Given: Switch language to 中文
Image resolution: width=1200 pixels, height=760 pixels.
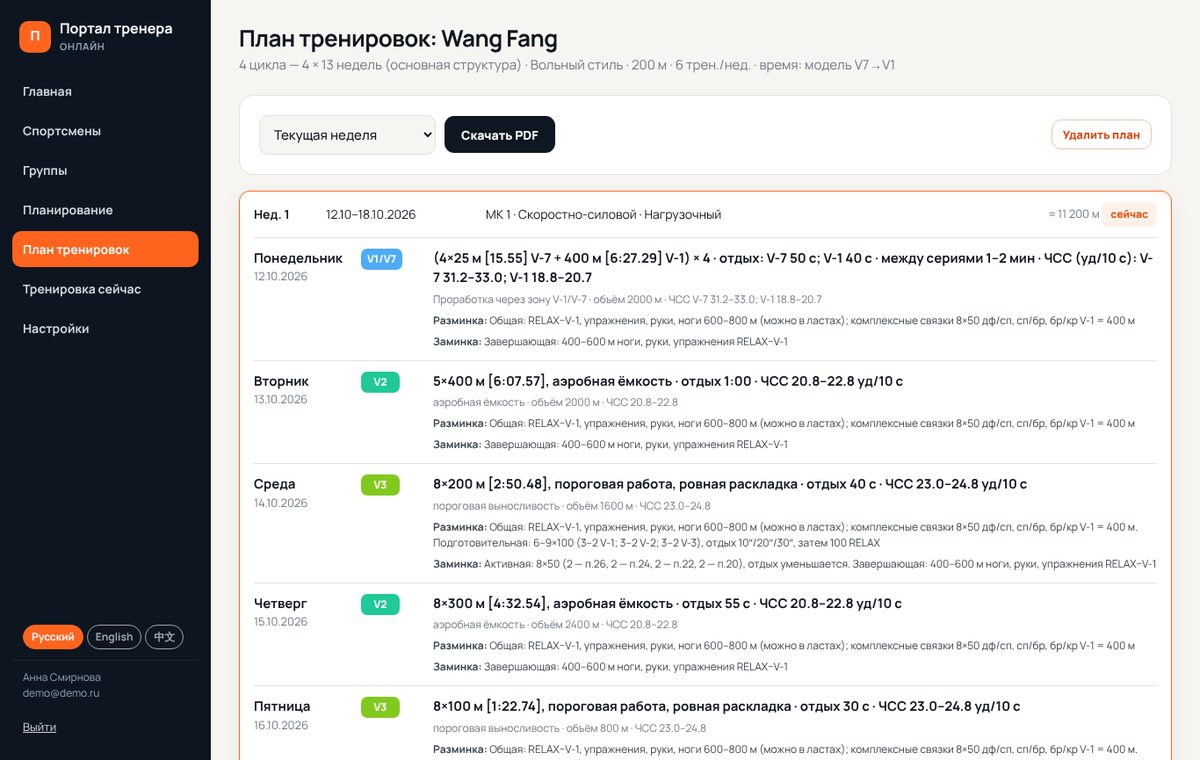Looking at the screenshot, I should (164, 637).
